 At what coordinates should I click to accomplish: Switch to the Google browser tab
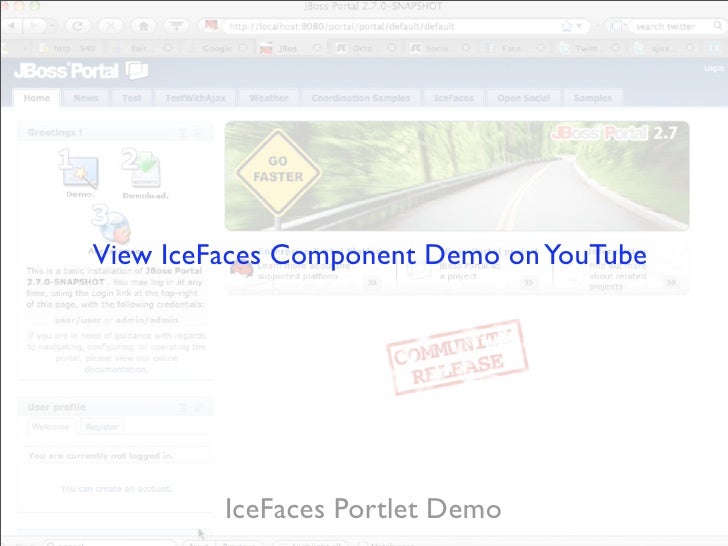(217, 48)
